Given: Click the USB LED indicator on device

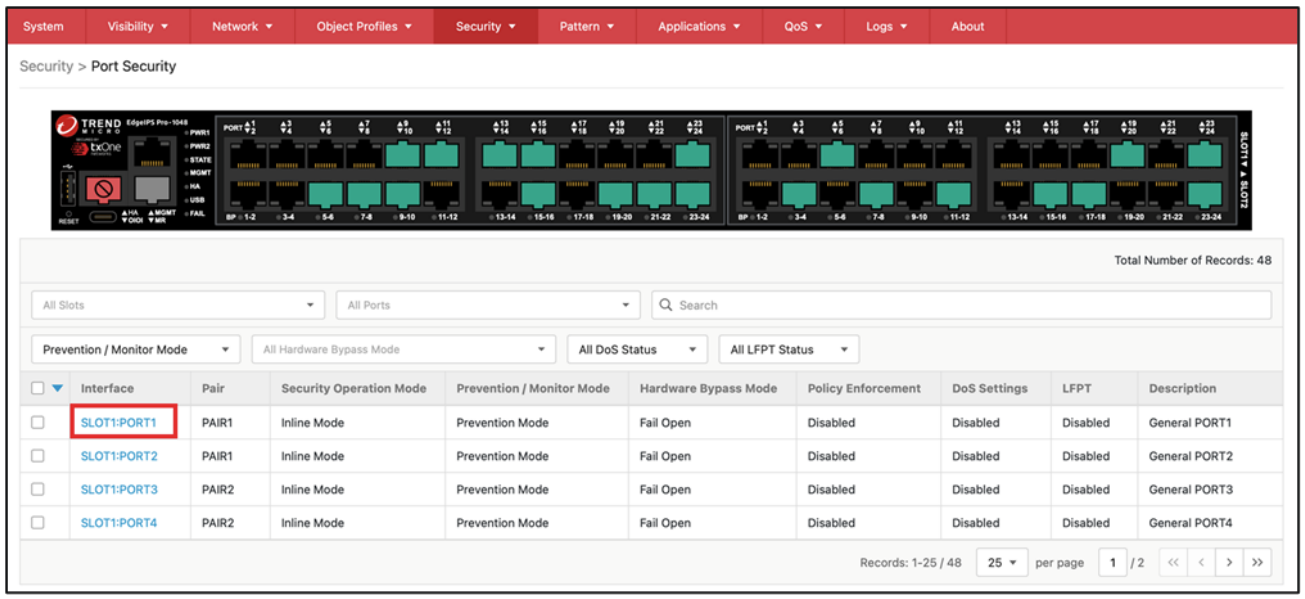Looking at the screenshot, I should pyautogui.click(x=187, y=200).
